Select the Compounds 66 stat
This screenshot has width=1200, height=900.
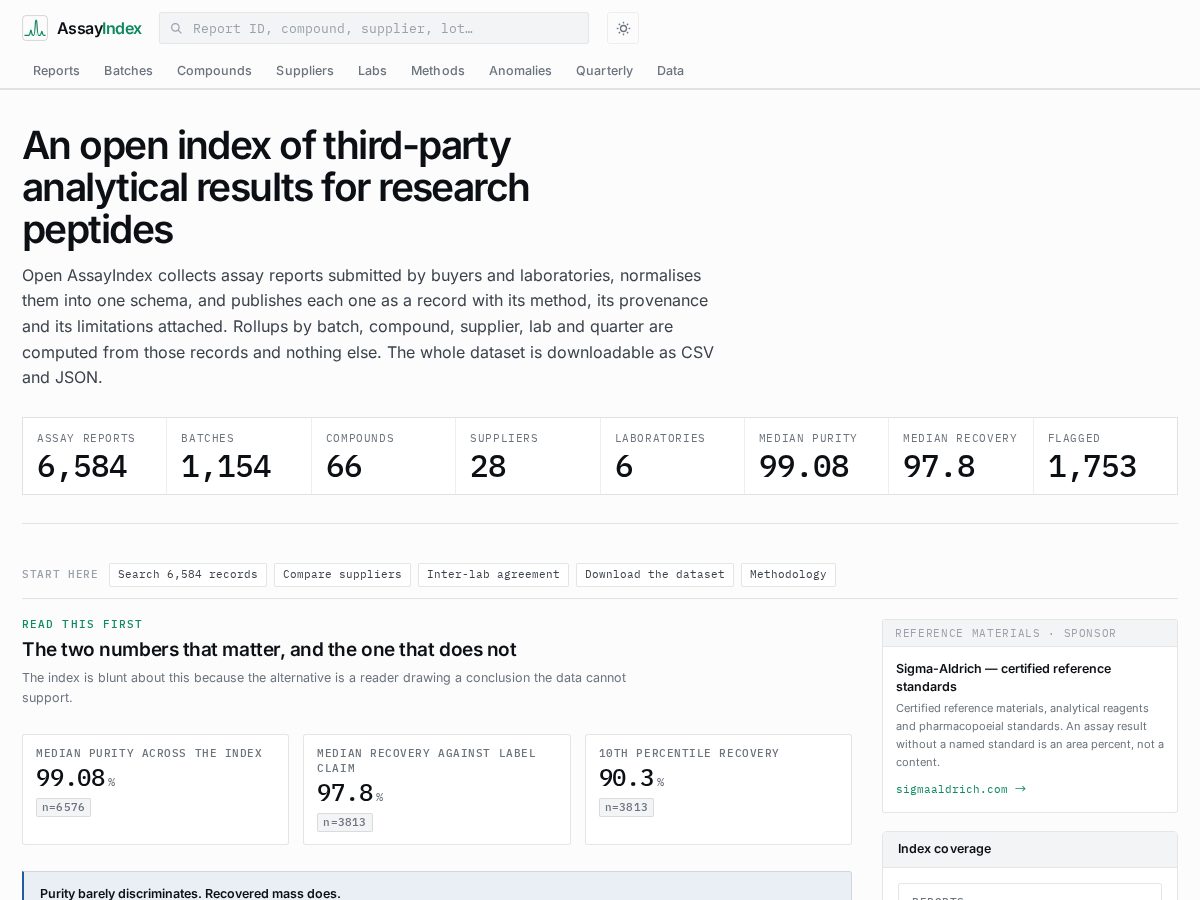[383, 456]
